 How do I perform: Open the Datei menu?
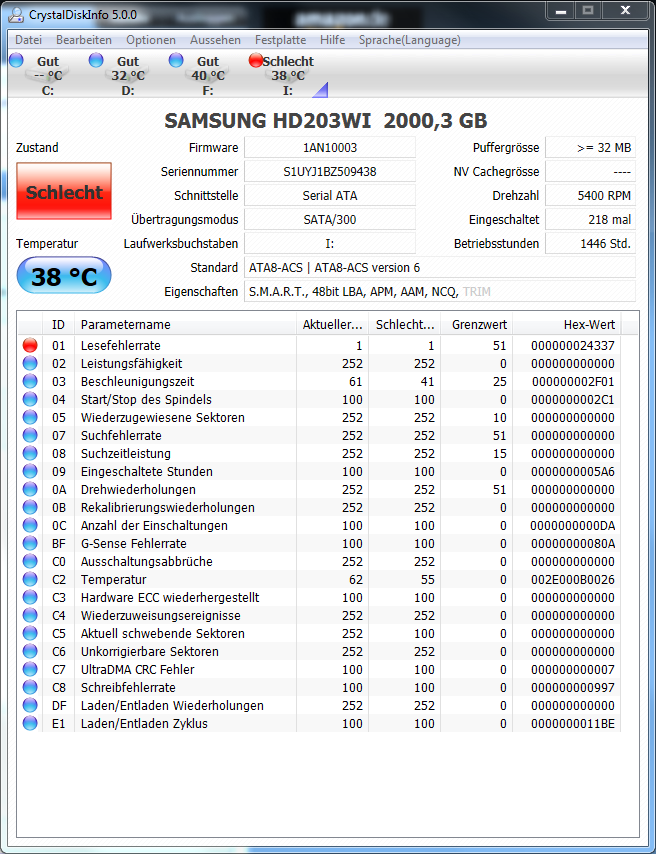(28, 40)
